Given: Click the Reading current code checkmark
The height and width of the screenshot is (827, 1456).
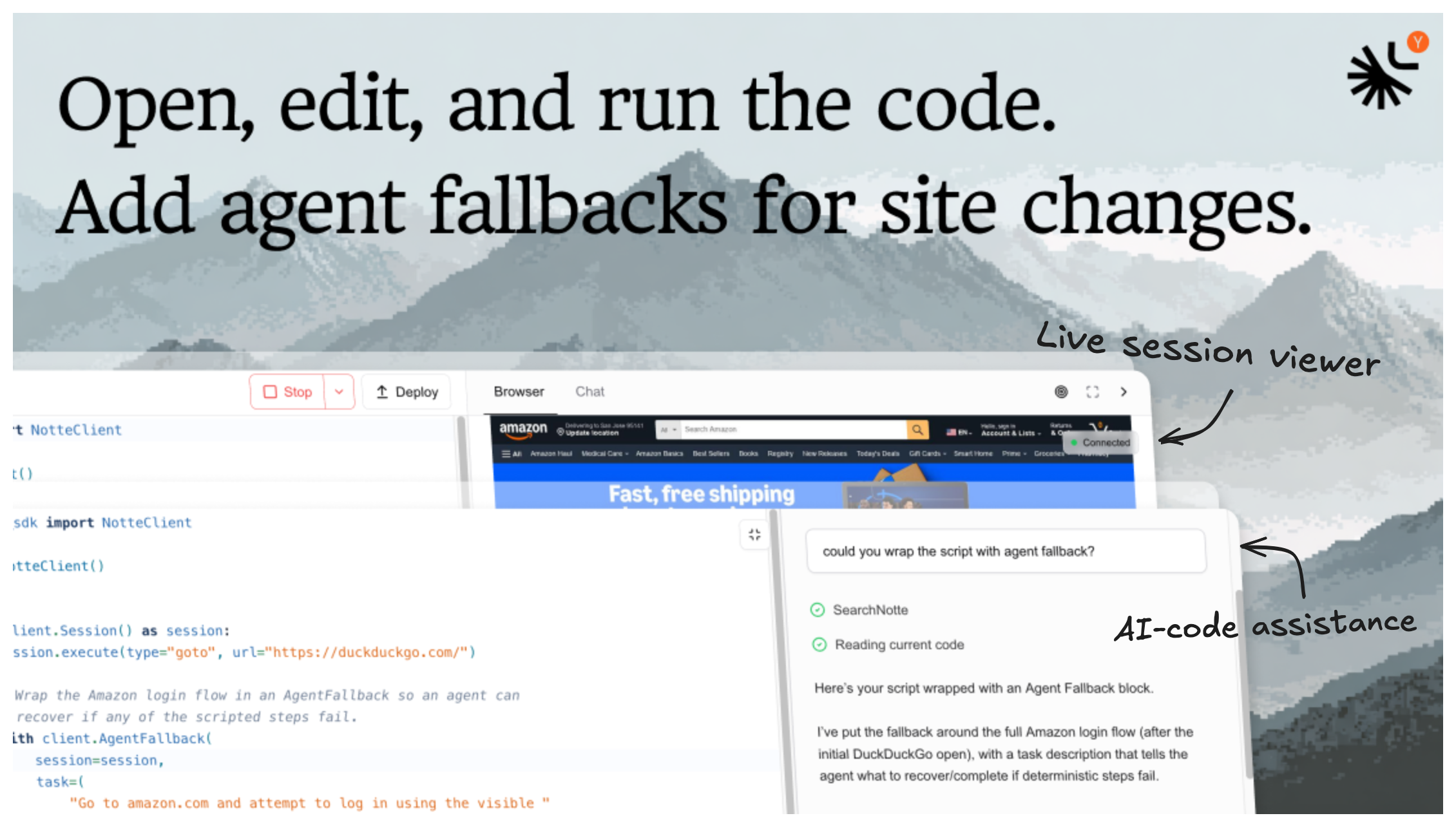Looking at the screenshot, I should (819, 644).
